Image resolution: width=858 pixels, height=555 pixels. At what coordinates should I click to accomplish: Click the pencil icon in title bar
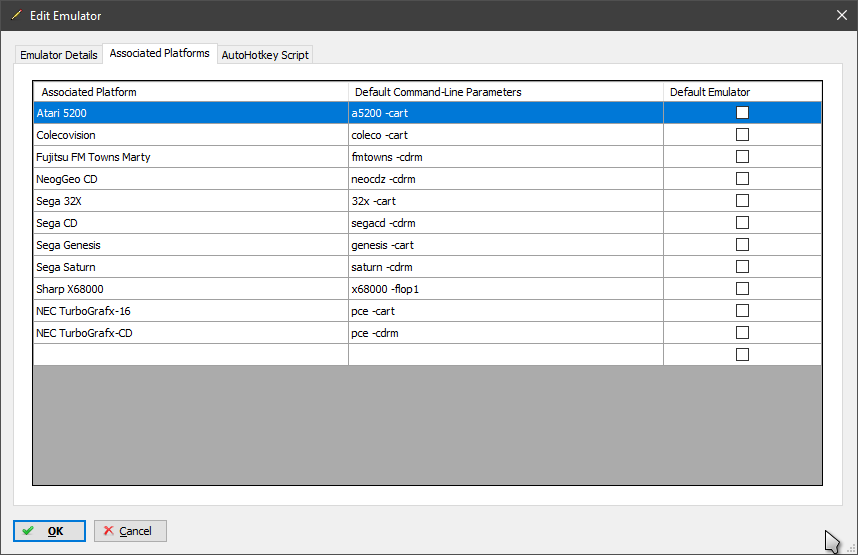coord(16,15)
